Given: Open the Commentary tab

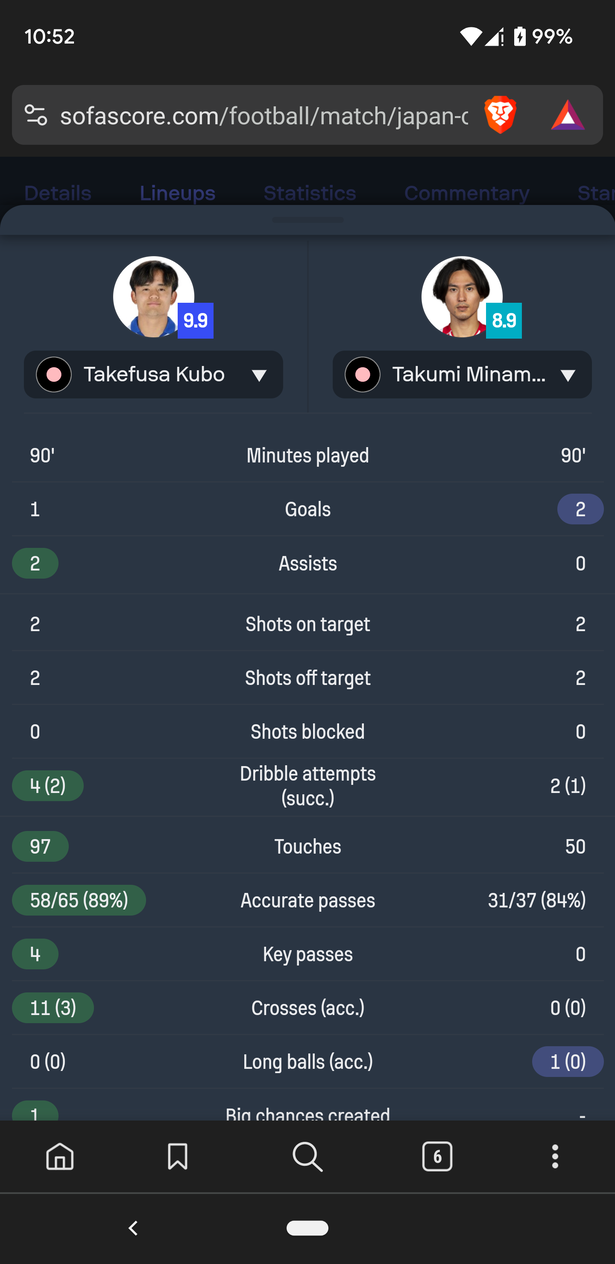Looking at the screenshot, I should (467, 193).
